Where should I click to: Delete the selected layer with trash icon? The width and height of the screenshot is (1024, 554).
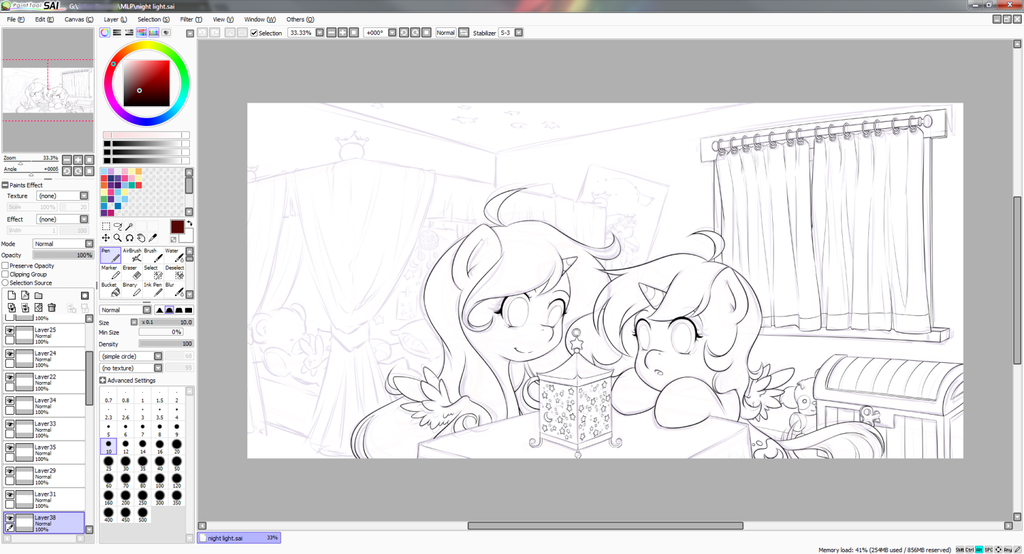coord(52,308)
